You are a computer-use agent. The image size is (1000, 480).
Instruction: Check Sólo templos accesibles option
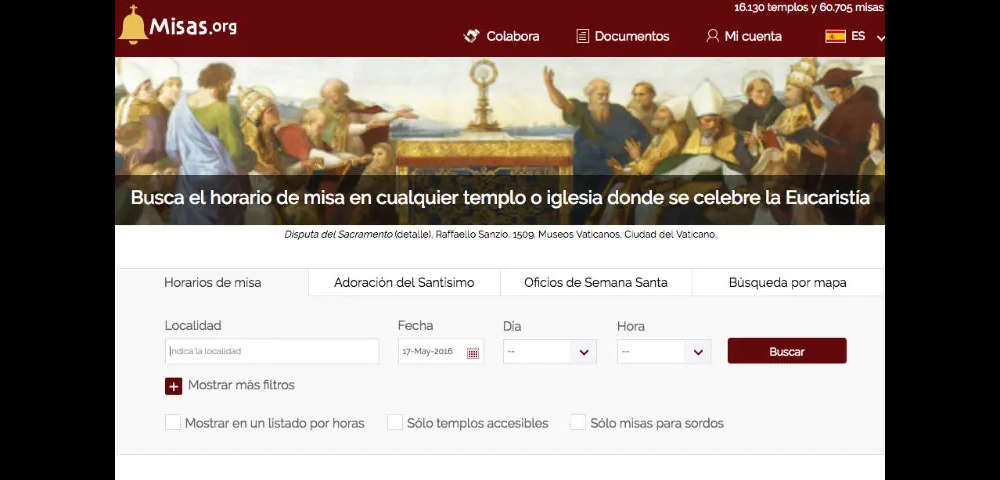[x=395, y=423]
